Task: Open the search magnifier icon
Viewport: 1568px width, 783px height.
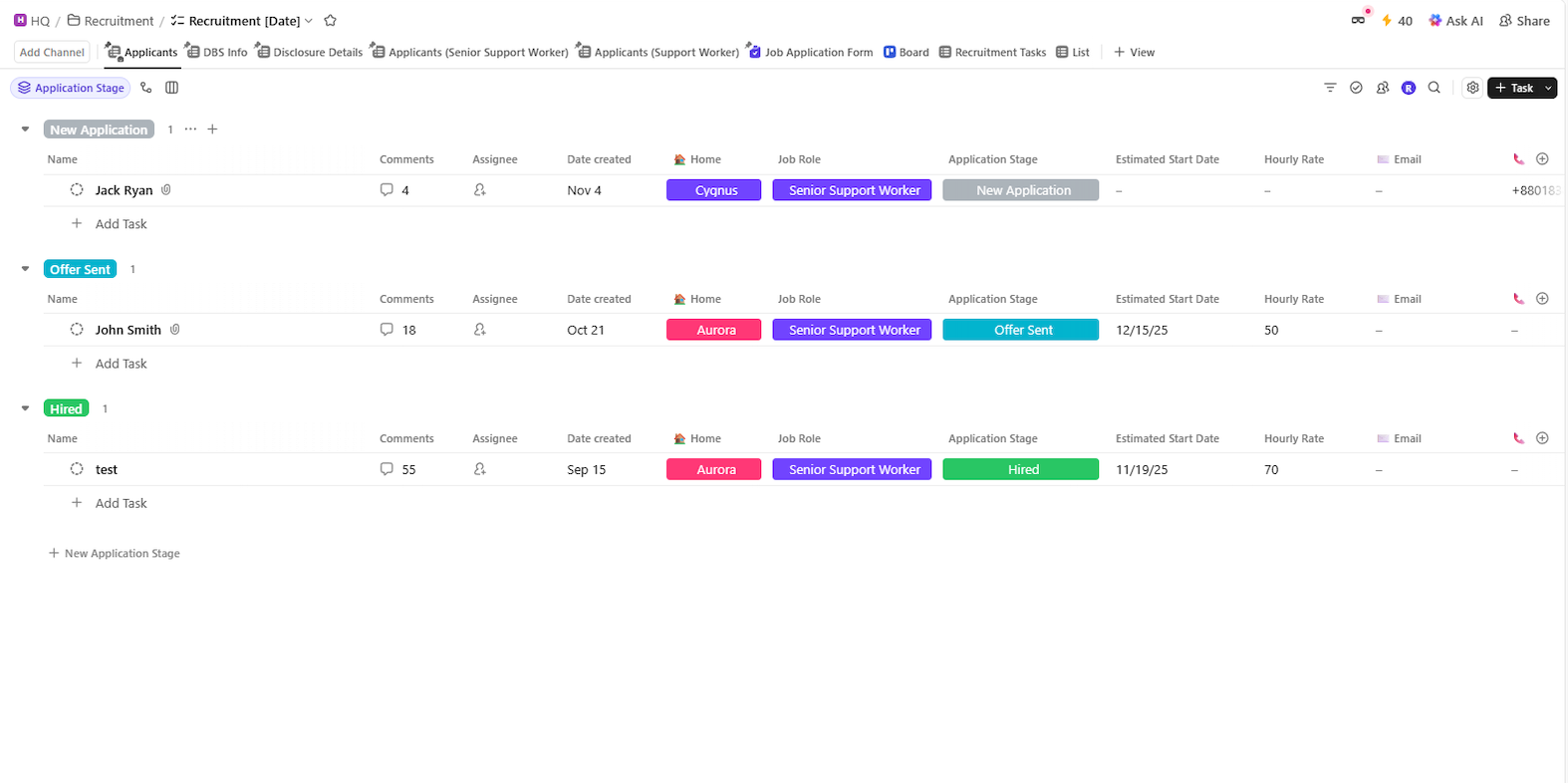Action: (1435, 88)
